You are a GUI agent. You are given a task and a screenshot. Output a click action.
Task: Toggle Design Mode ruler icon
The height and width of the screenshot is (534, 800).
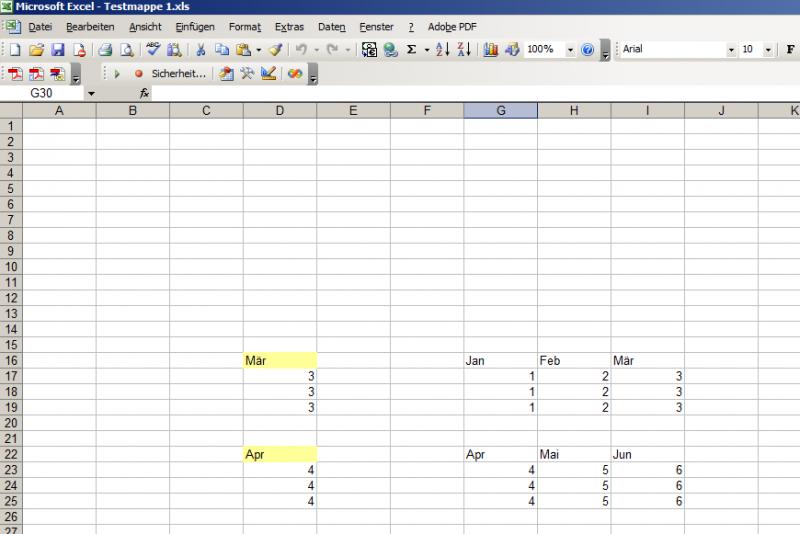269,74
